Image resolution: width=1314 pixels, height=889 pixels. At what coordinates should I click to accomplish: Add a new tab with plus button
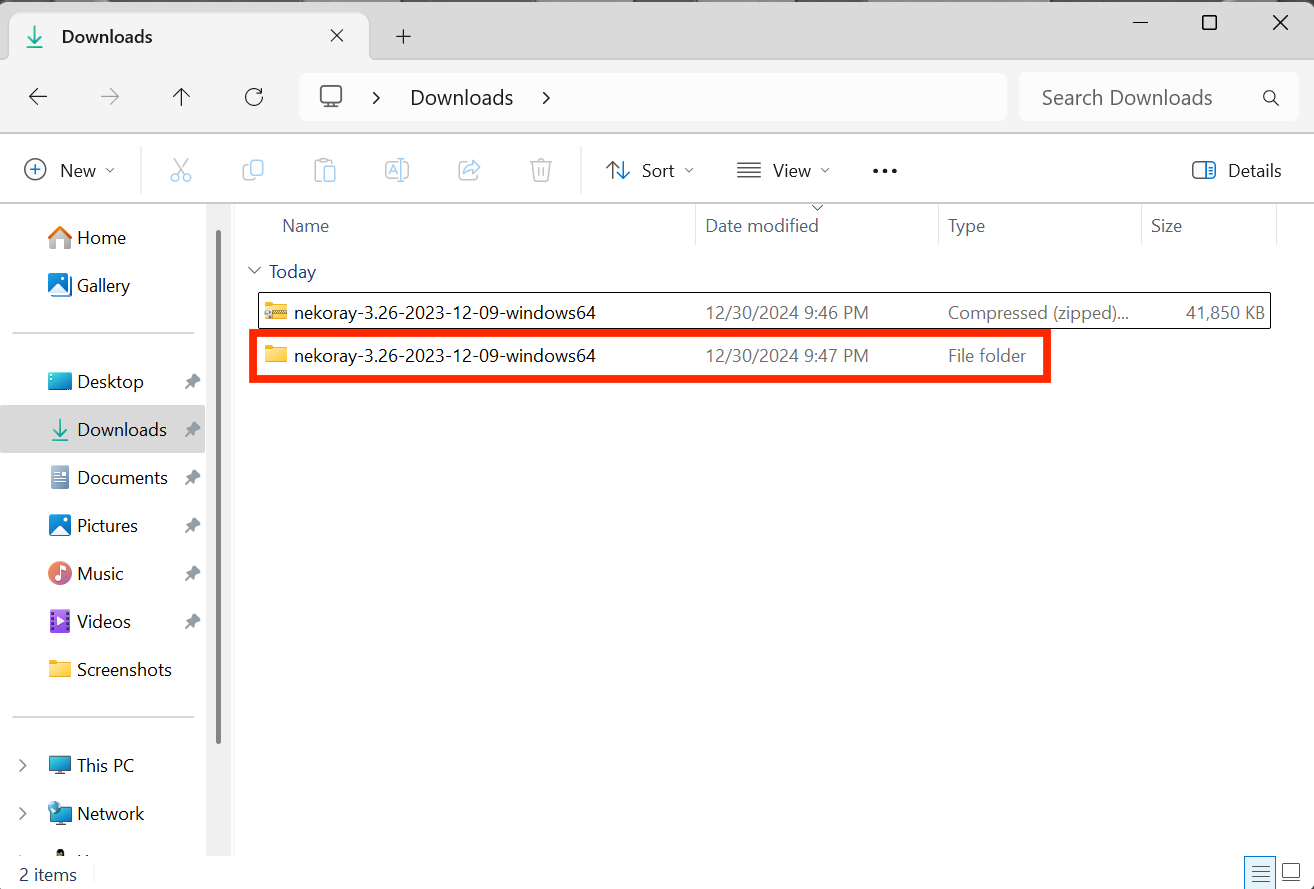403,37
